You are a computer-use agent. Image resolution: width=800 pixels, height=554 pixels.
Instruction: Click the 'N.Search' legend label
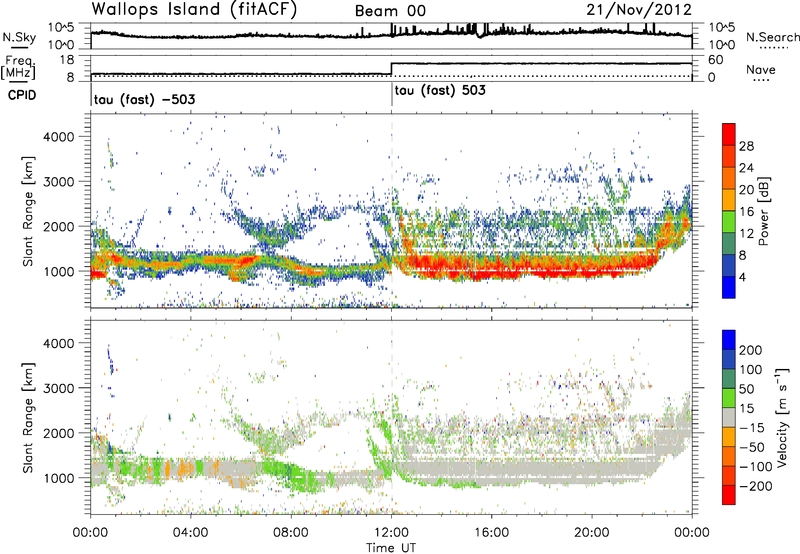(x=772, y=37)
